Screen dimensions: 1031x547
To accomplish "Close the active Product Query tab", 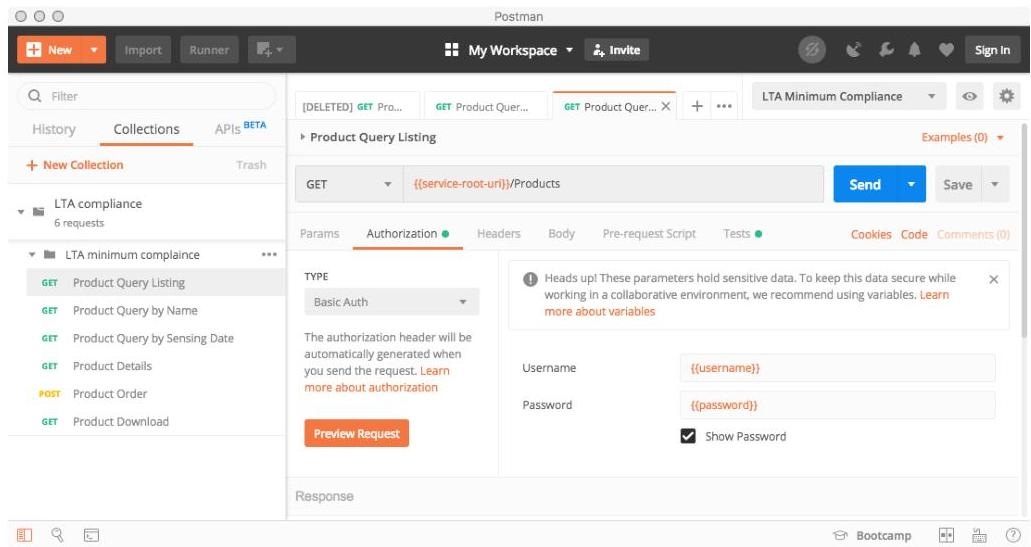I will coord(665,106).
